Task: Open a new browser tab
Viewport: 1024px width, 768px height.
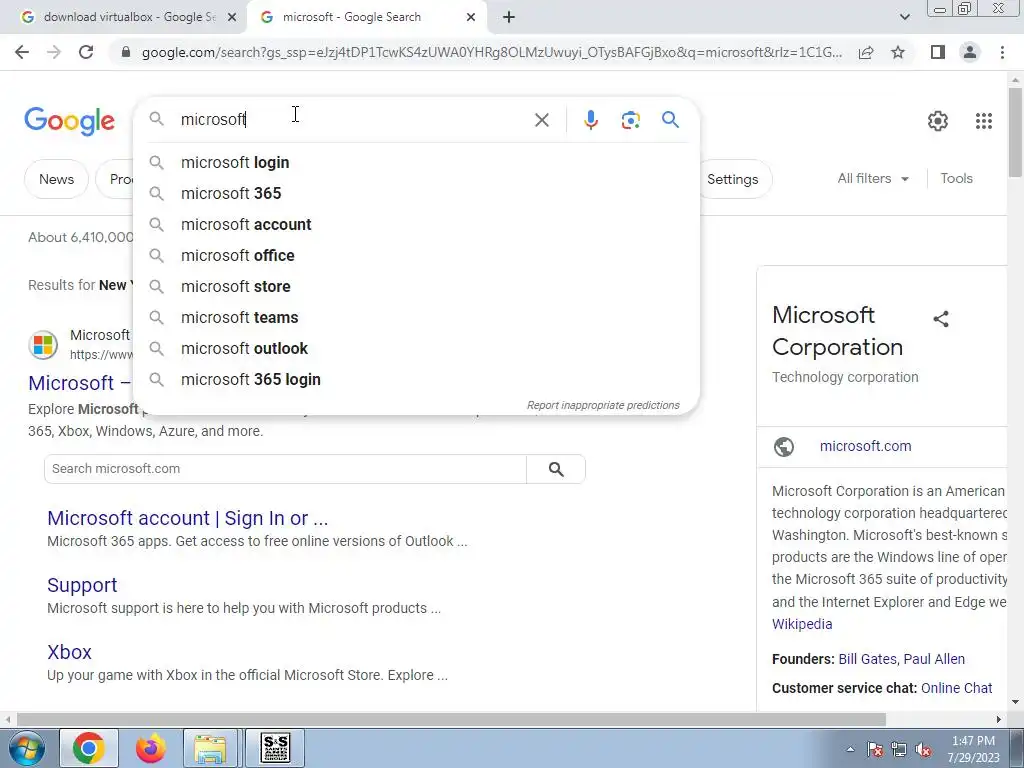Action: (509, 18)
